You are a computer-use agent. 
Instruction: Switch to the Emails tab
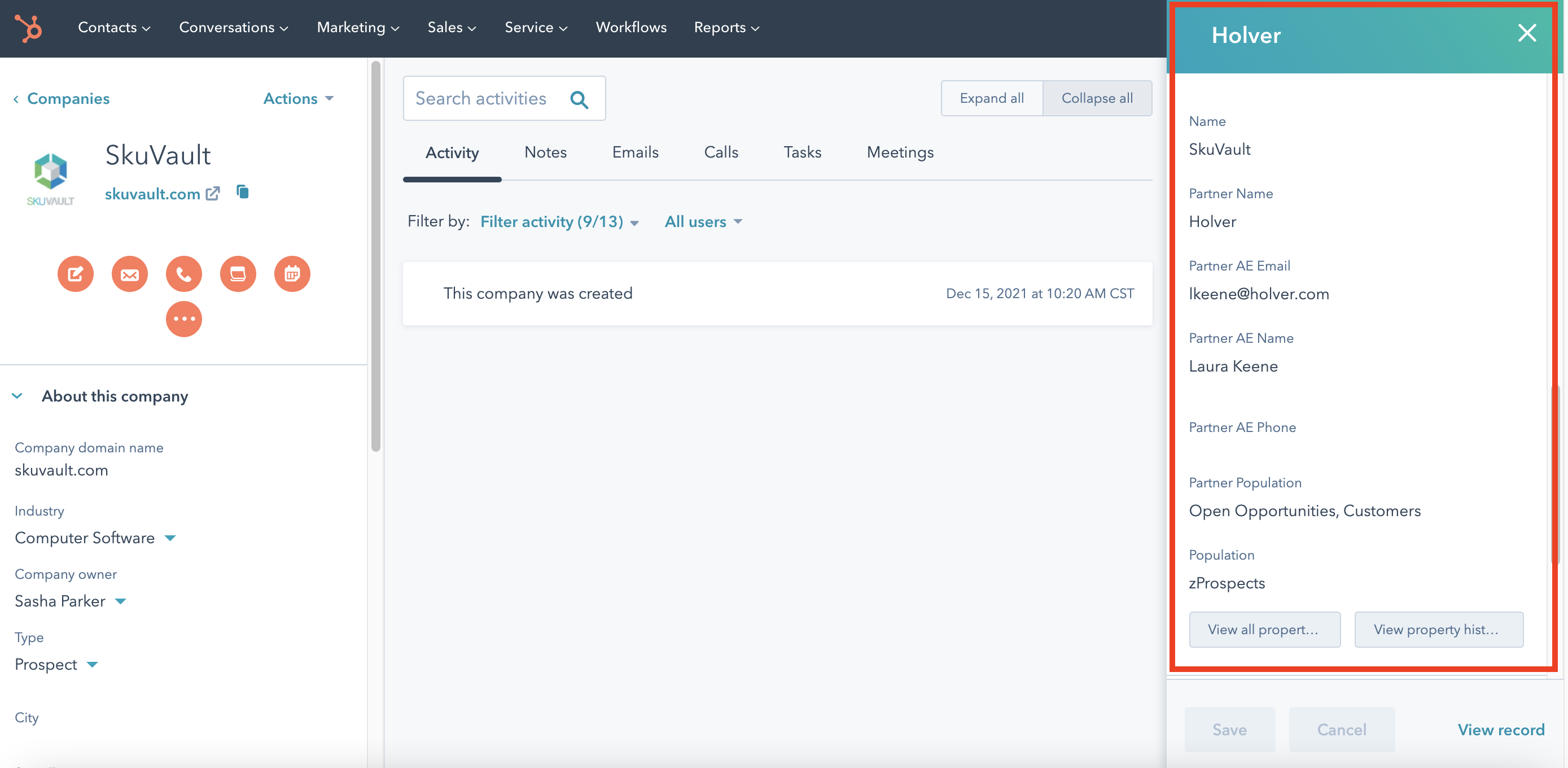635,152
